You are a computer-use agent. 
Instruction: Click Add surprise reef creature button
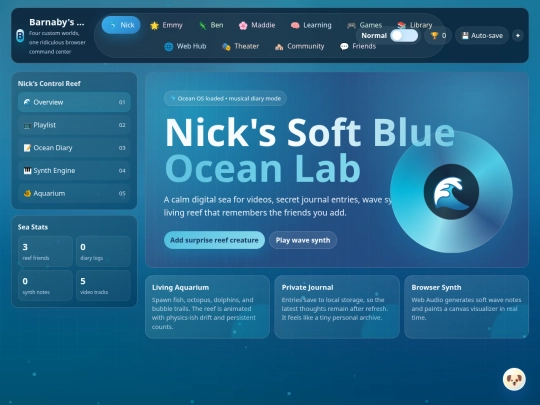(x=214, y=240)
